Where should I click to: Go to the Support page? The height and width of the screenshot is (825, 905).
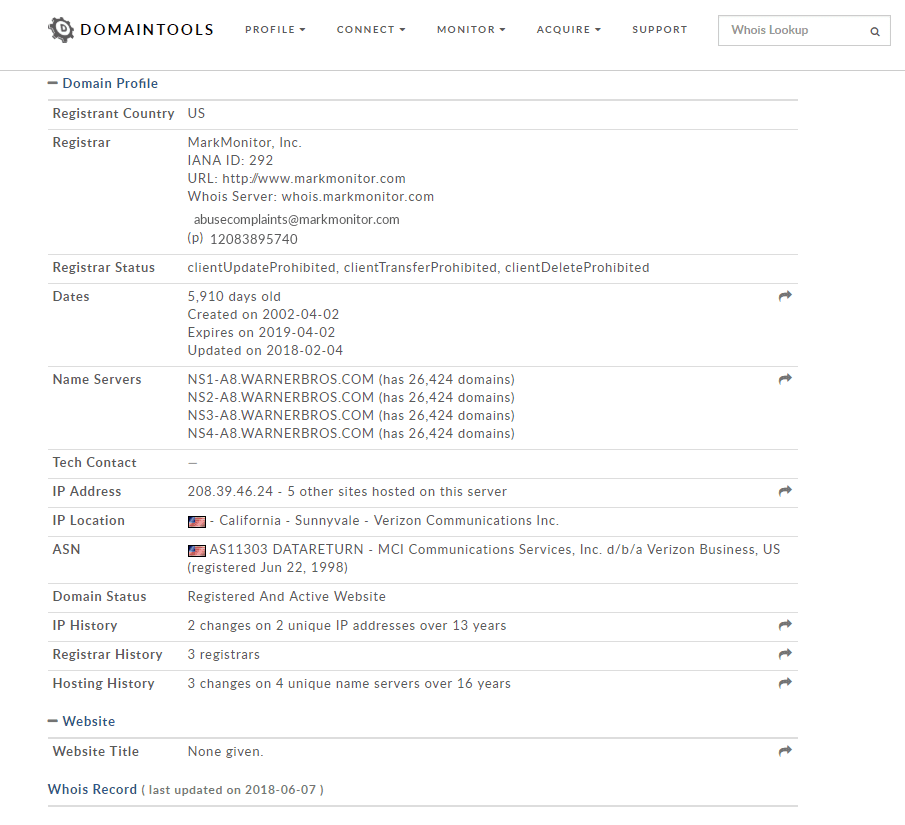[x=659, y=30]
